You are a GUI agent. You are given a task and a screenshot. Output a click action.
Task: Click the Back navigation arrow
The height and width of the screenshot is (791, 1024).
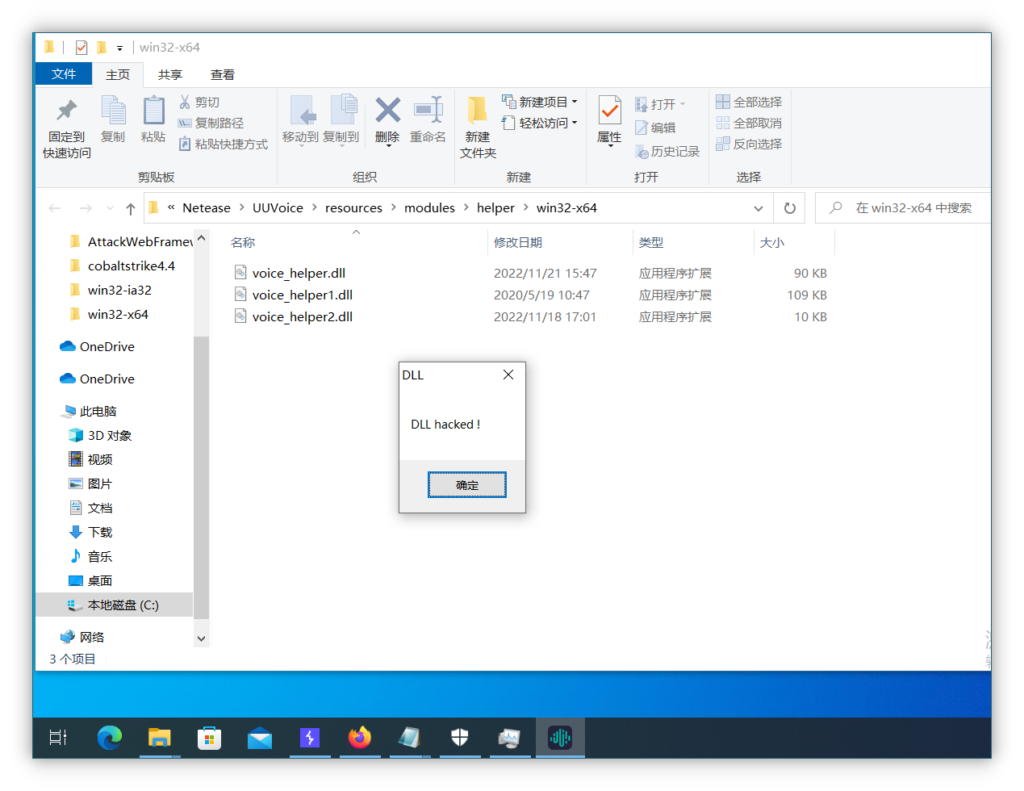[x=55, y=208]
